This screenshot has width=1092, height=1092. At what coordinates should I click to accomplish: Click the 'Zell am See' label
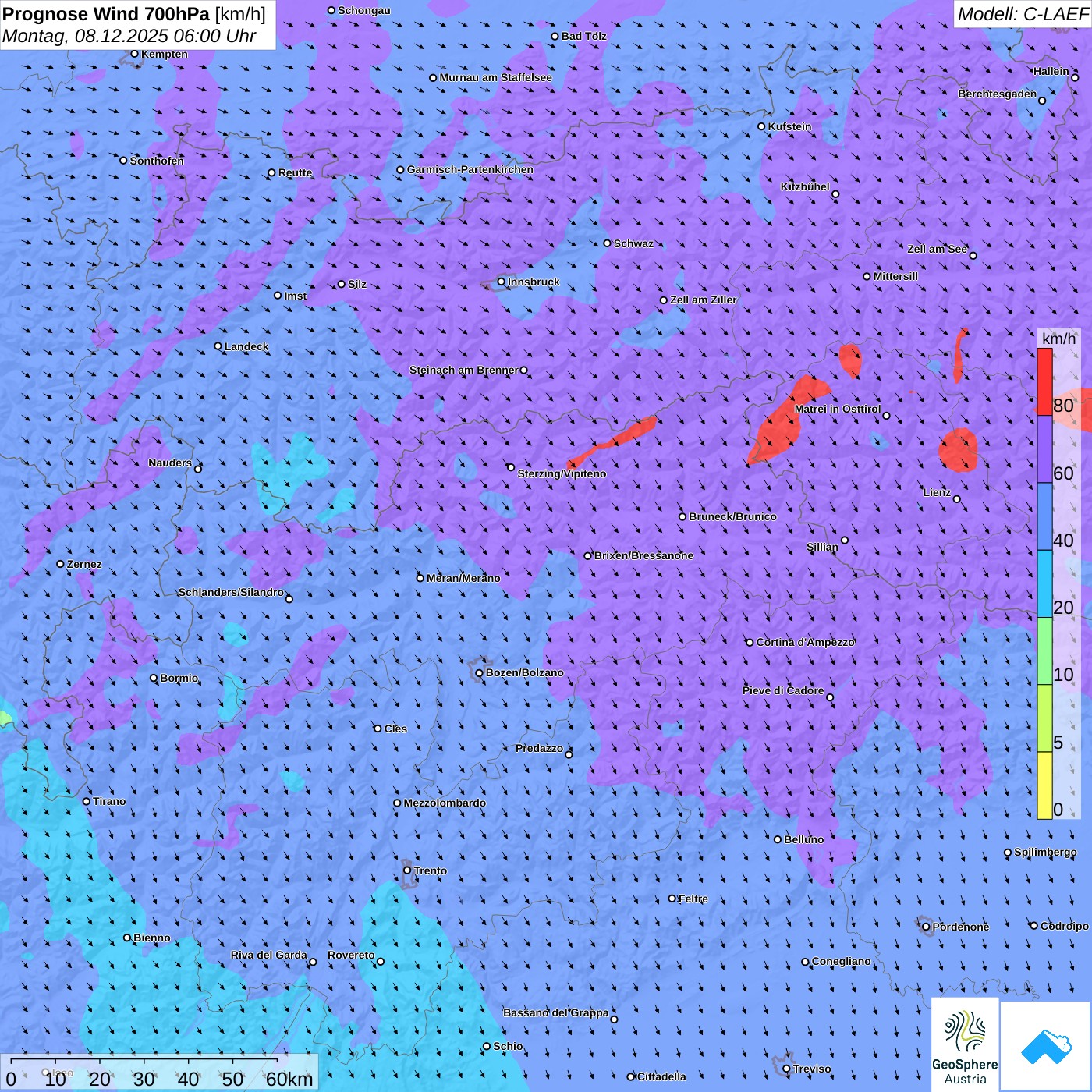click(937, 249)
